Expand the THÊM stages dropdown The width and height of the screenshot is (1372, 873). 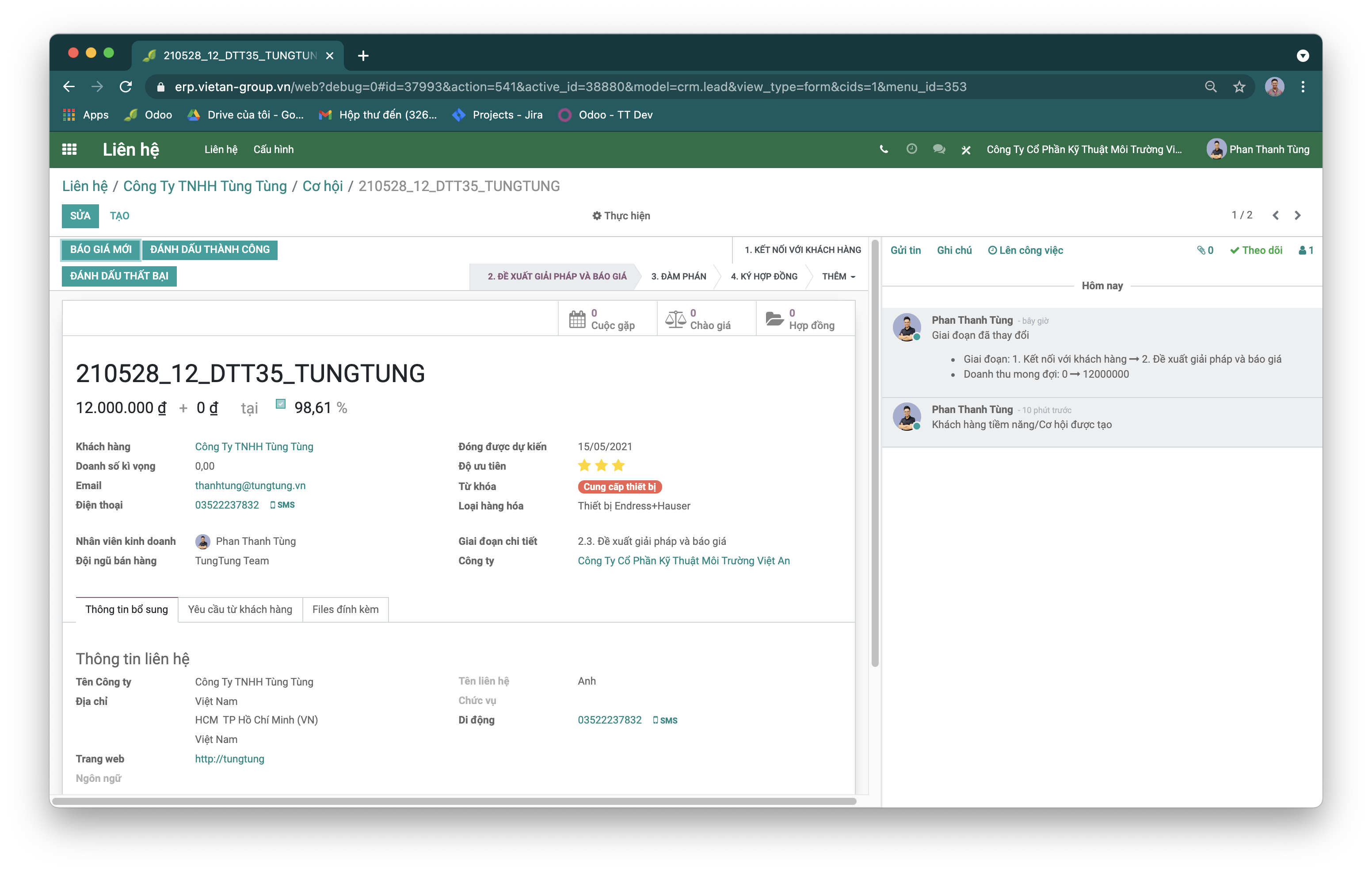point(838,276)
